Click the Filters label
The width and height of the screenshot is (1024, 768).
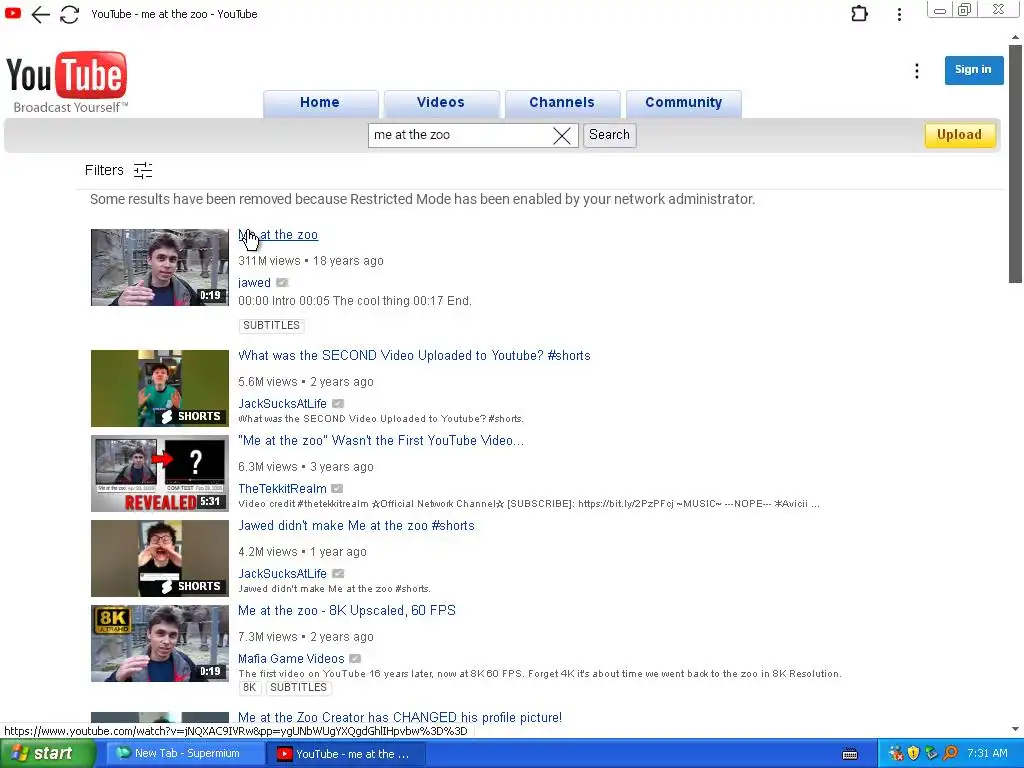pyautogui.click(x=104, y=170)
